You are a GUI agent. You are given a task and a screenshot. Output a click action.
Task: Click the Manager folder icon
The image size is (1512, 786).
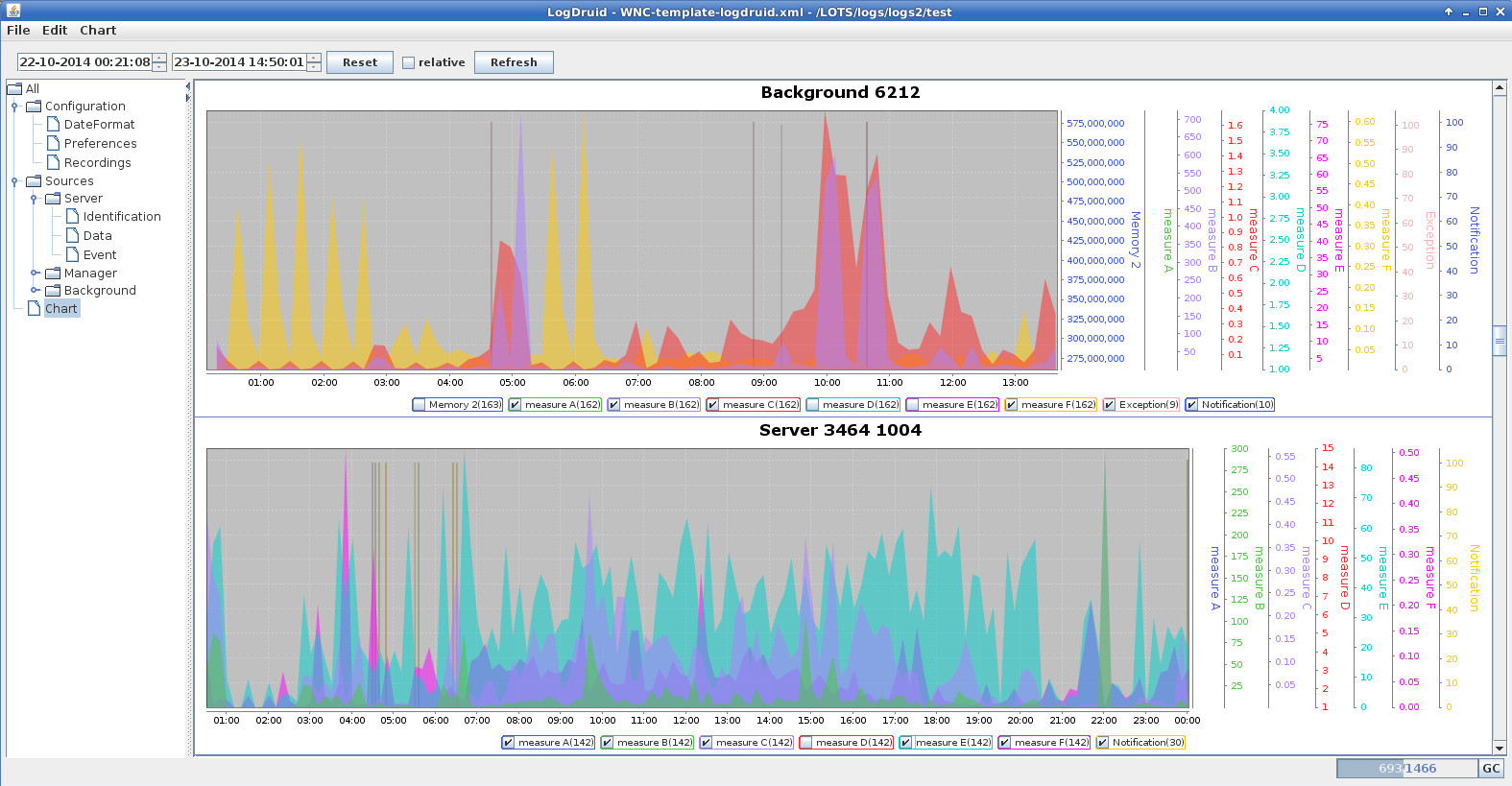click(x=53, y=273)
